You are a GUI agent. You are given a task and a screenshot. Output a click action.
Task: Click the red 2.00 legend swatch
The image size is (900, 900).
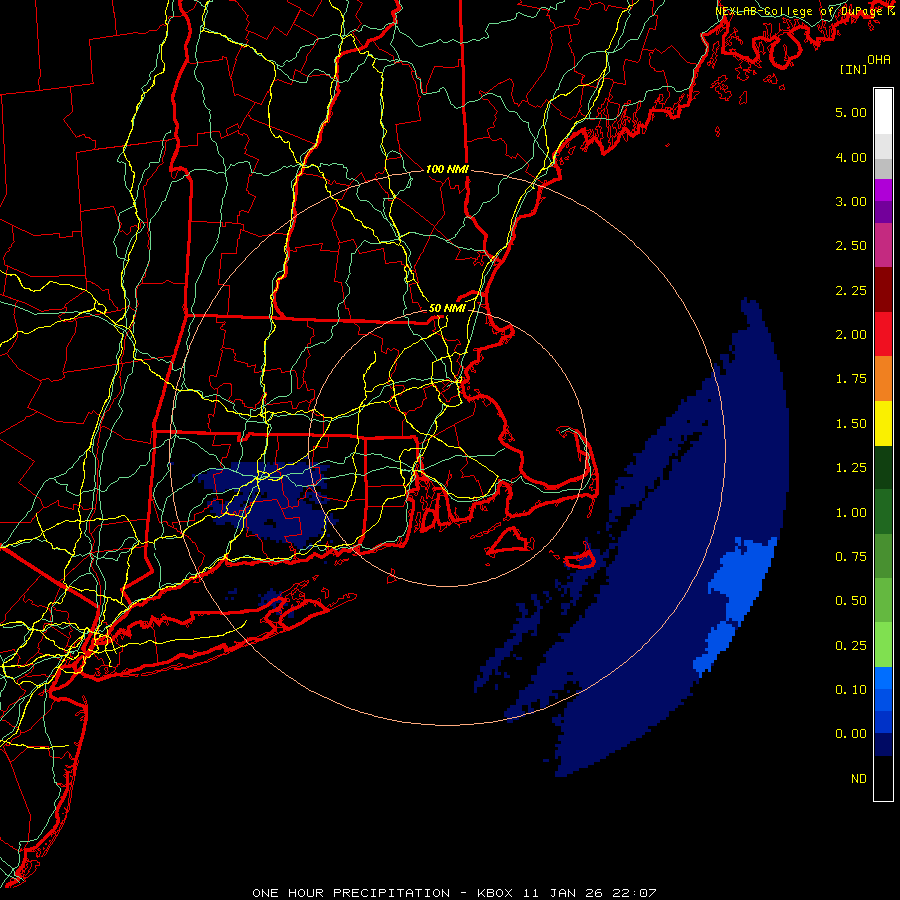pyautogui.click(x=883, y=334)
